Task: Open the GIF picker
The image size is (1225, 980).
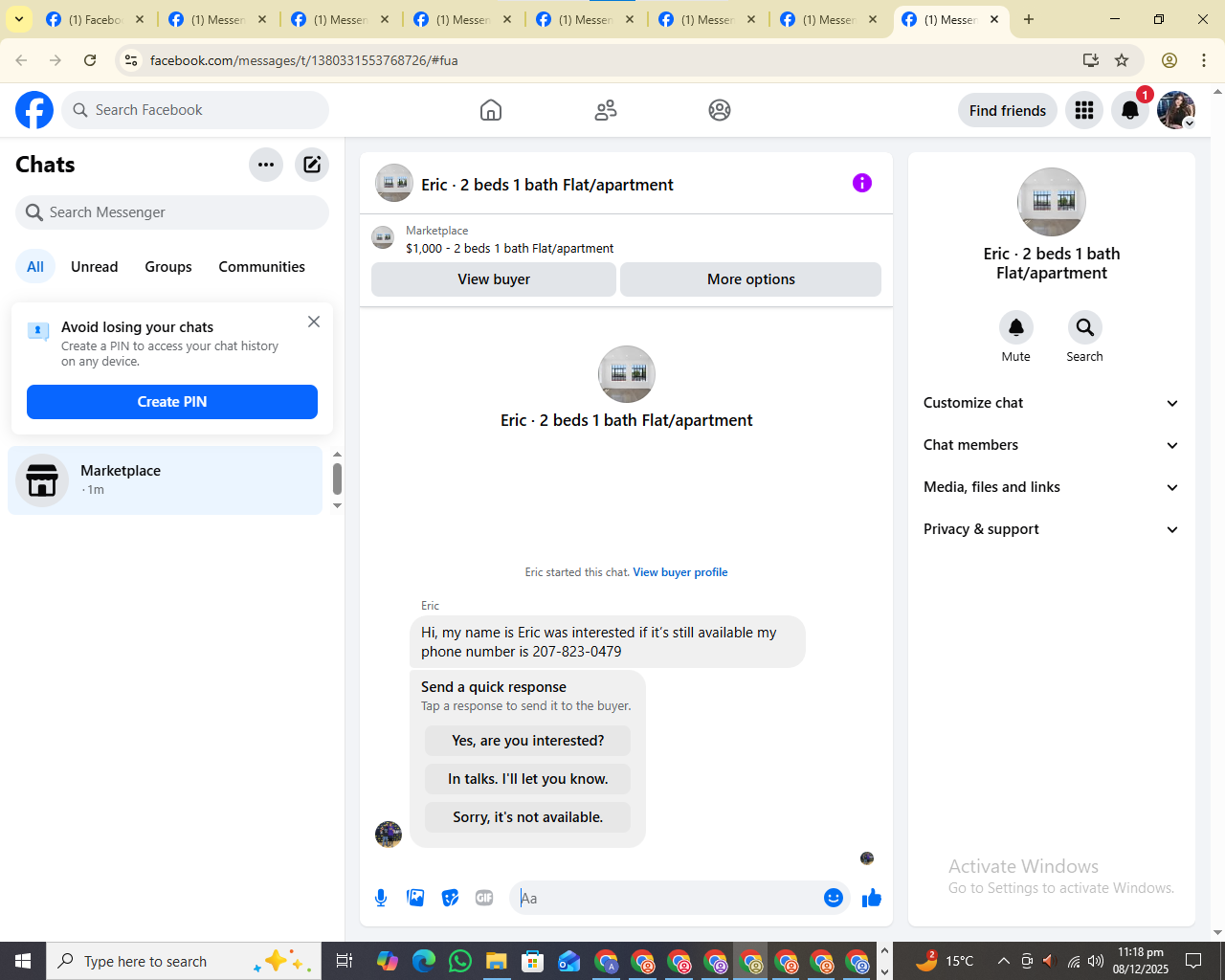Action: [484, 898]
